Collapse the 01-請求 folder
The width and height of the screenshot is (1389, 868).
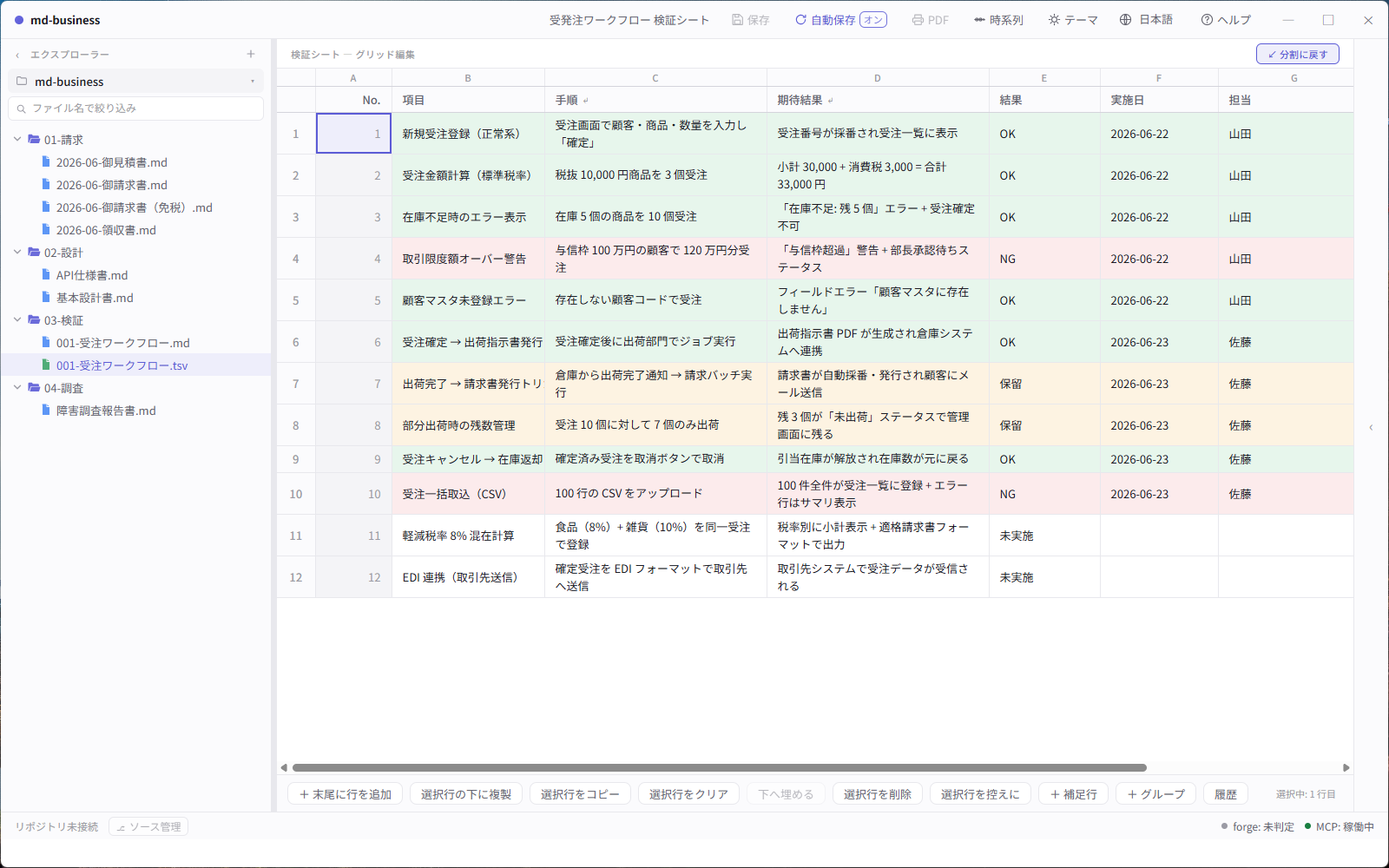point(17,139)
